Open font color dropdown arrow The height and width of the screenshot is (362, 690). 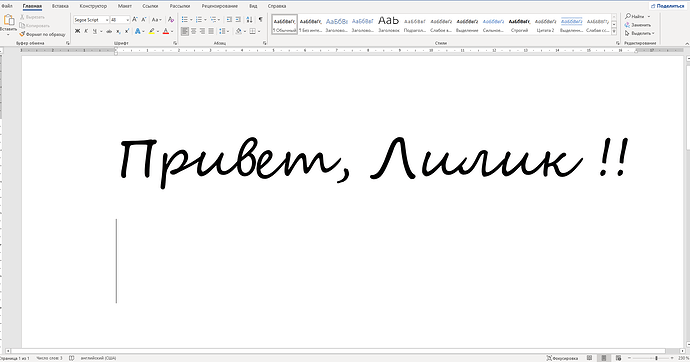(x=172, y=32)
